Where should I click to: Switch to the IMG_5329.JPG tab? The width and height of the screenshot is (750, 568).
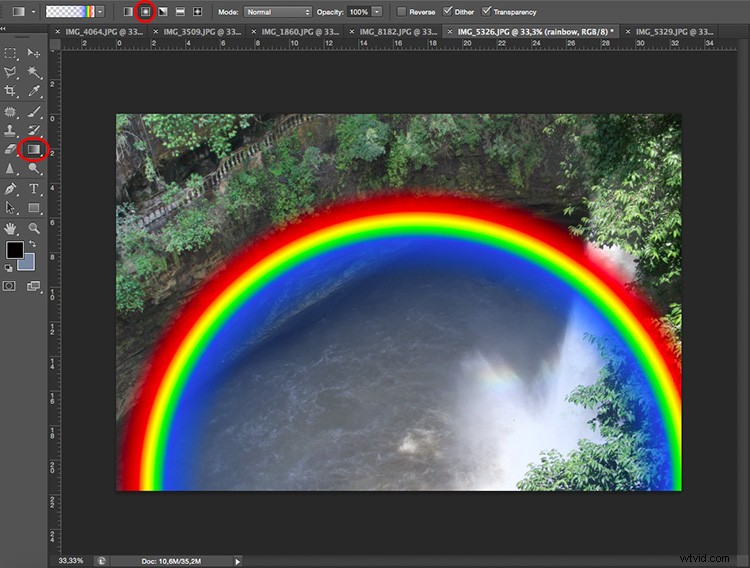(674, 32)
